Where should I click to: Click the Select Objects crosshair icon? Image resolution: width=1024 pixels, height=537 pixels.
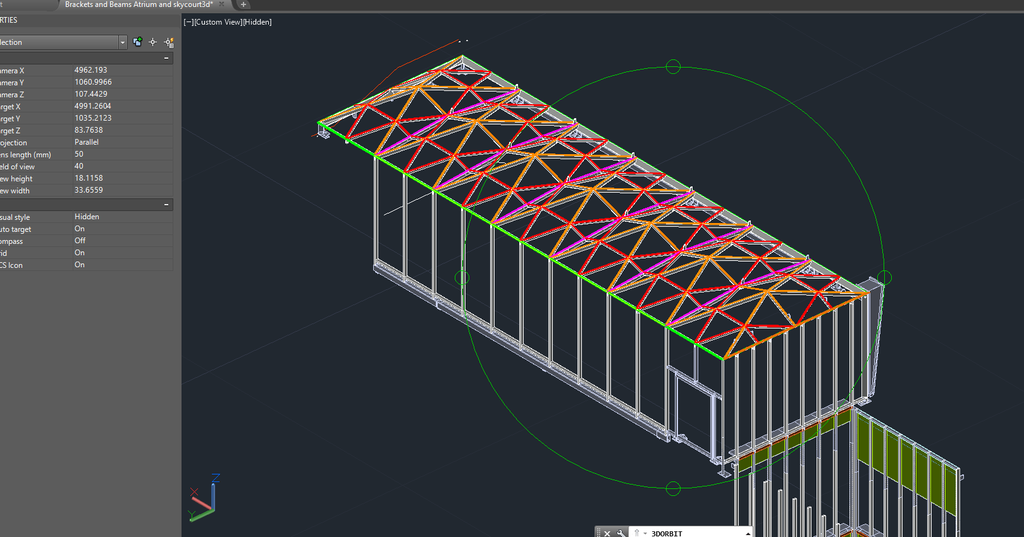point(153,42)
